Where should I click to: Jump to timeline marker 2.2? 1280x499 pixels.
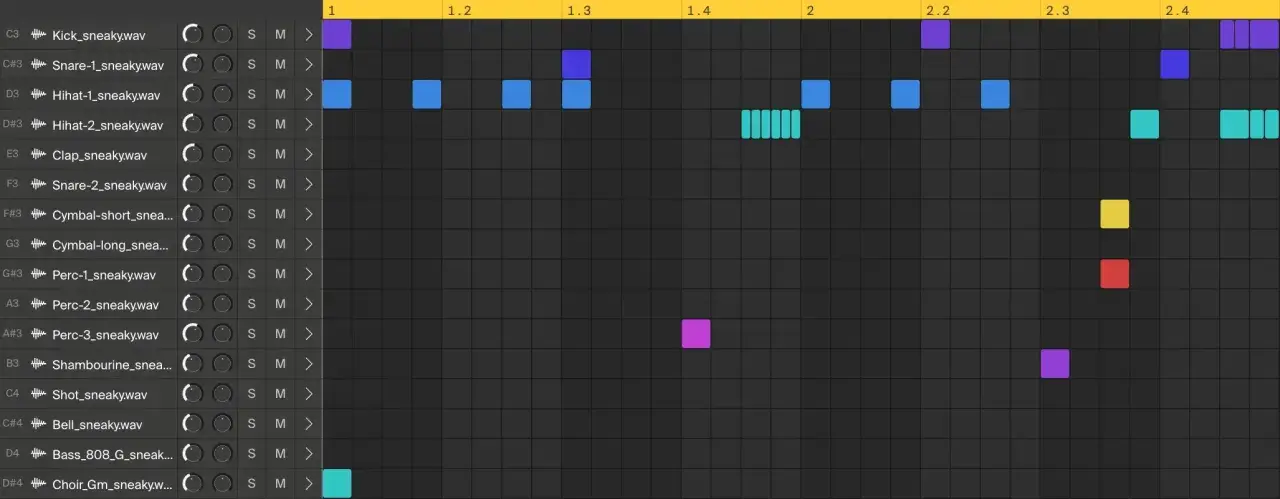939,10
